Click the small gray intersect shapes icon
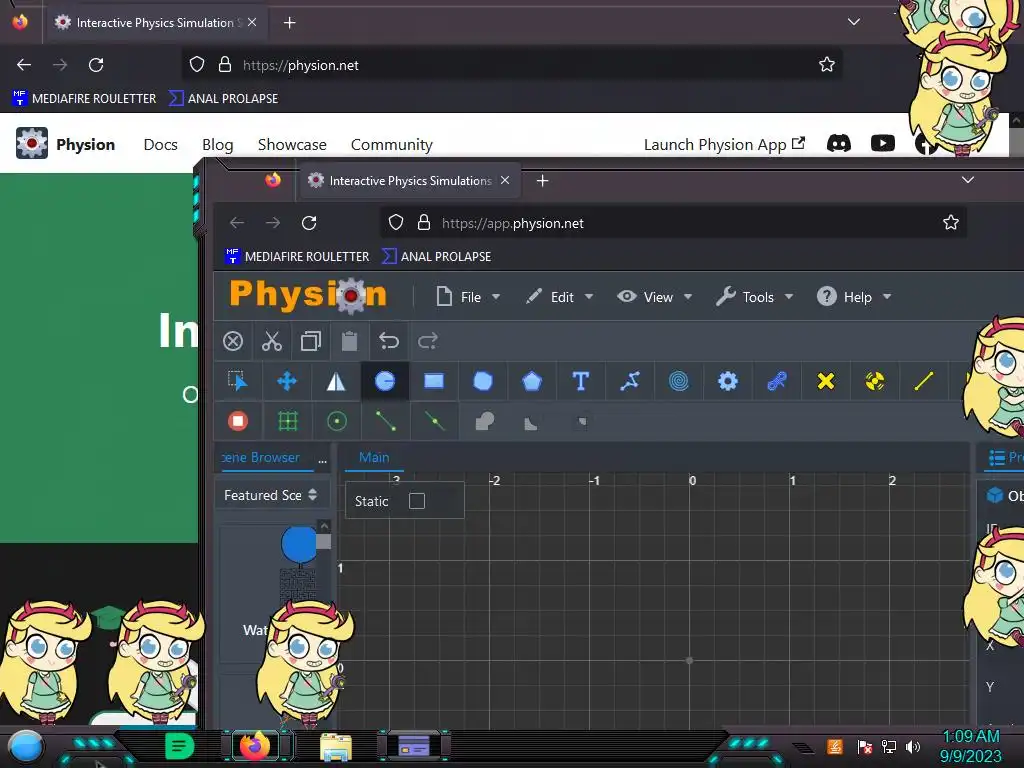 (x=582, y=422)
